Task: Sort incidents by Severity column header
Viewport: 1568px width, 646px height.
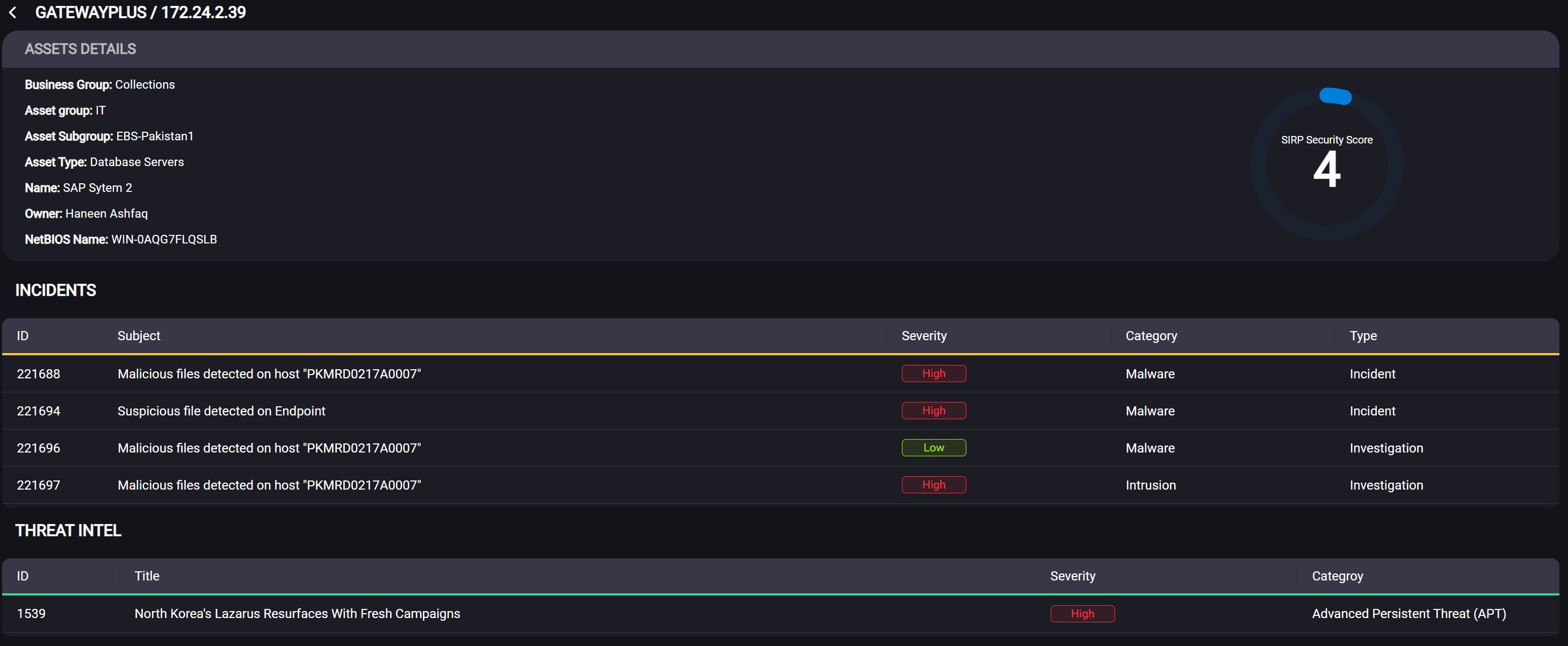Action: pos(924,336)
